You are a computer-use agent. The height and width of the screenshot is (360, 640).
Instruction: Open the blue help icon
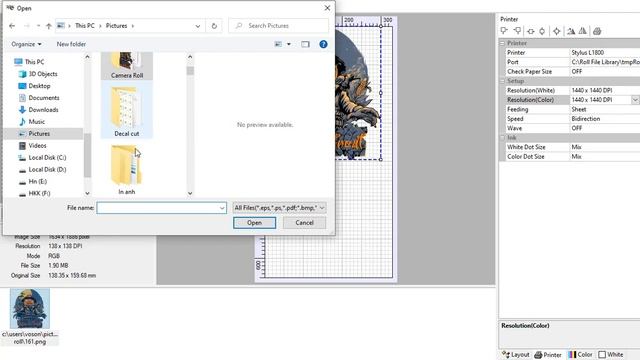[x=323, y=44]
